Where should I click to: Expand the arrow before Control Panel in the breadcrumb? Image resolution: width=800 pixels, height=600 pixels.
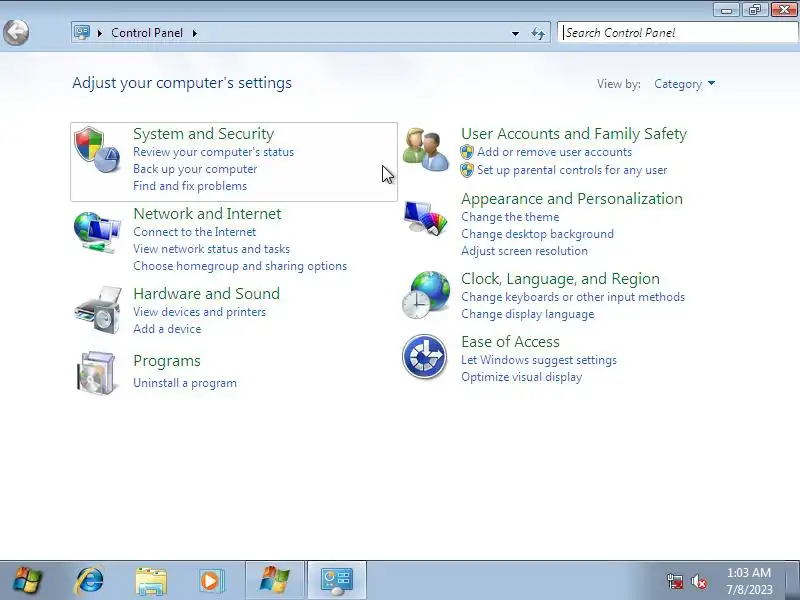point(100,33)
